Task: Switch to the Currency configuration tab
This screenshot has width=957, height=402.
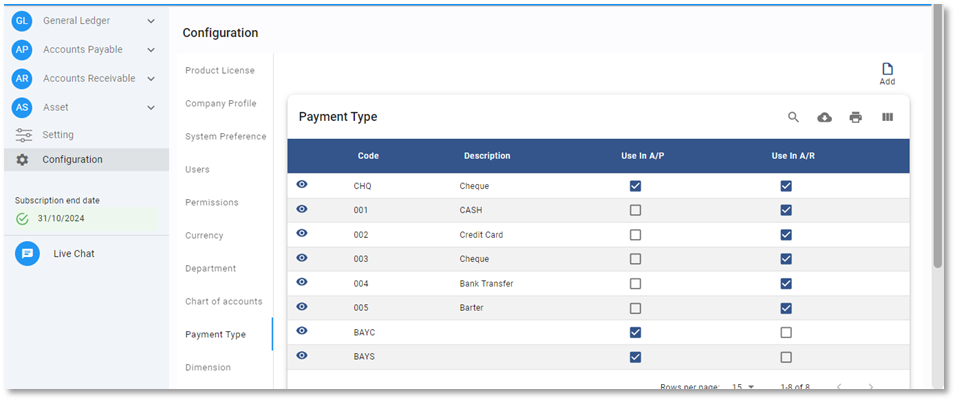Action: (x=204, y=236)
